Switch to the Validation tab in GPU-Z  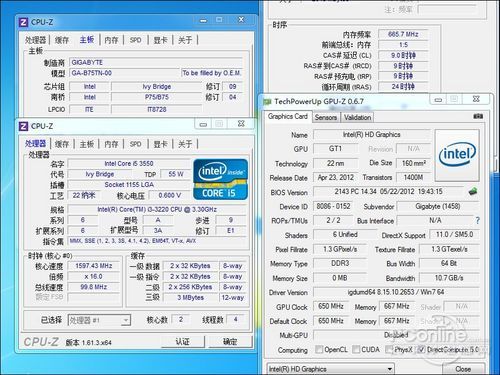click(357, 117)
